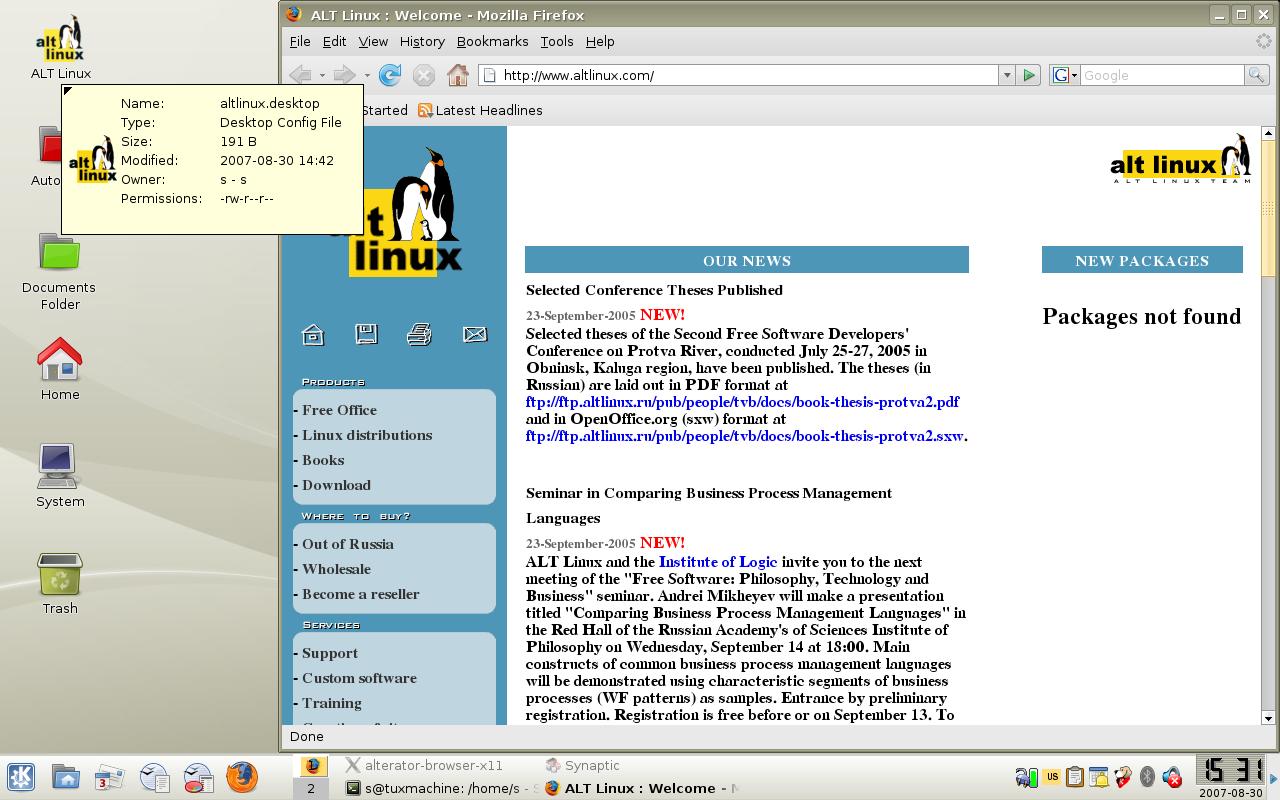Viewport: 1280px width, 800px height.
Task: Open the book-thesis-protva2.pdf link
Action: [x=742, y=402]
